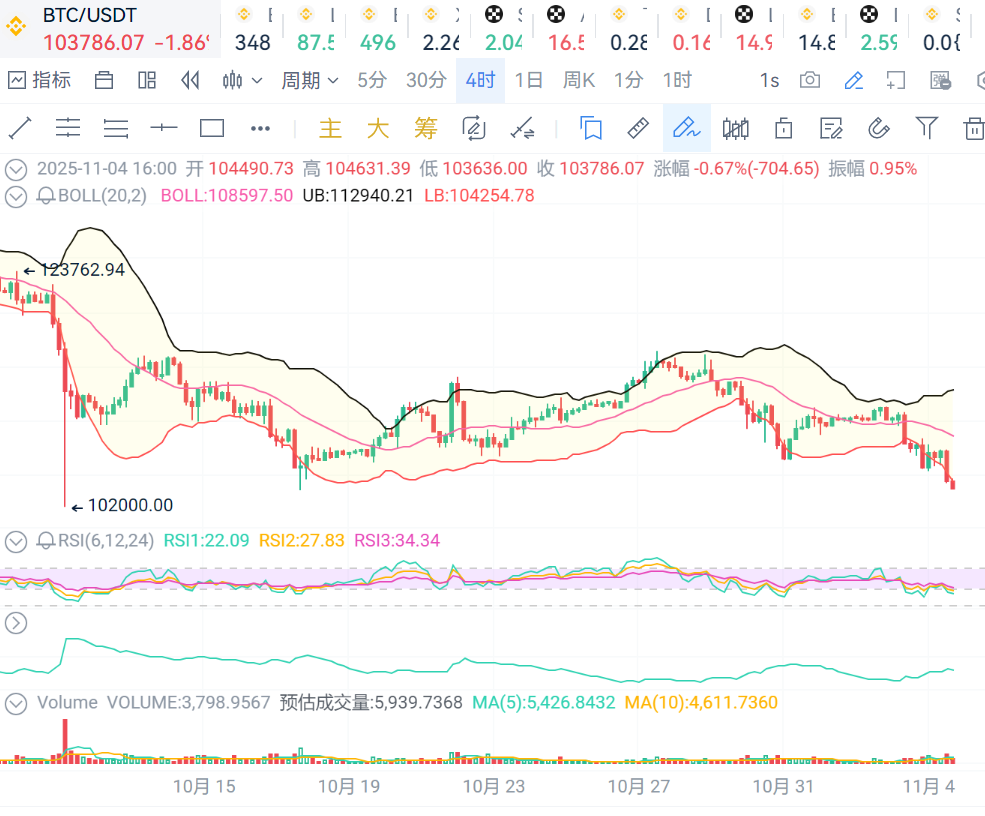Click the trash icon to delete drawings
Screen dimensions: 985x816
pyautogui.click(x=973, y=128)
